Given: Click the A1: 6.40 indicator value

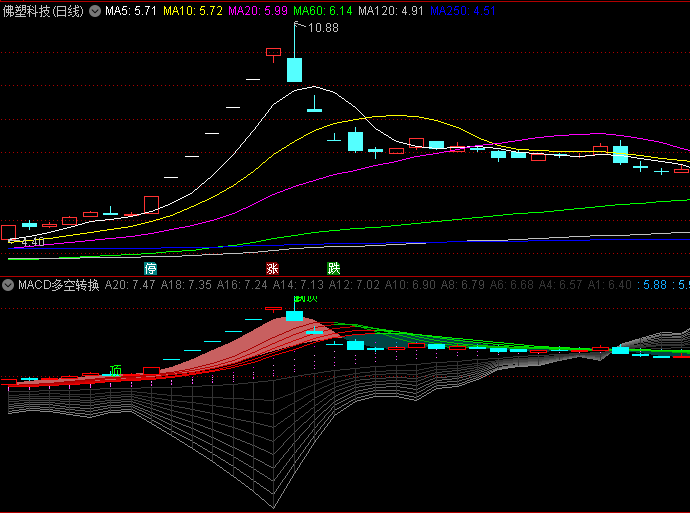Looking at the screenshot, I should click(x=609, y=285).
